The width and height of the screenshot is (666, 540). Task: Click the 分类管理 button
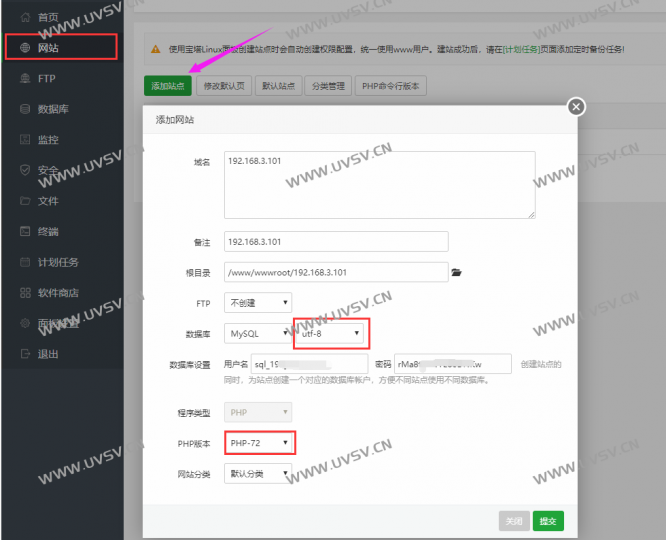point(328,86)
